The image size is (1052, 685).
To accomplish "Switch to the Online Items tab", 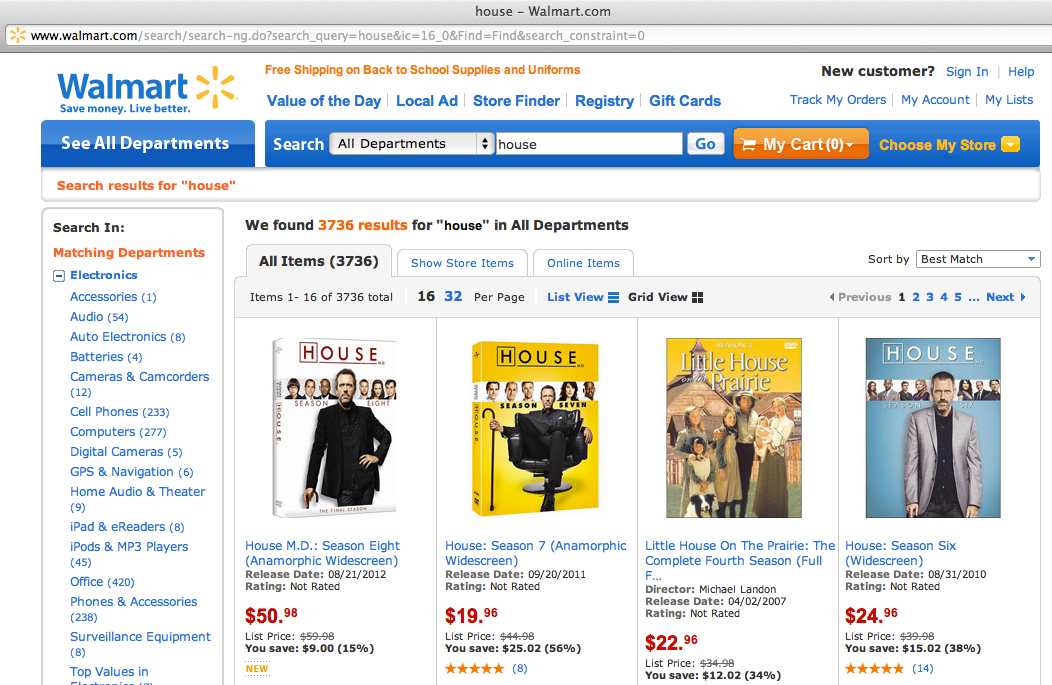I will pyautogui.click(x=583, y=263).
